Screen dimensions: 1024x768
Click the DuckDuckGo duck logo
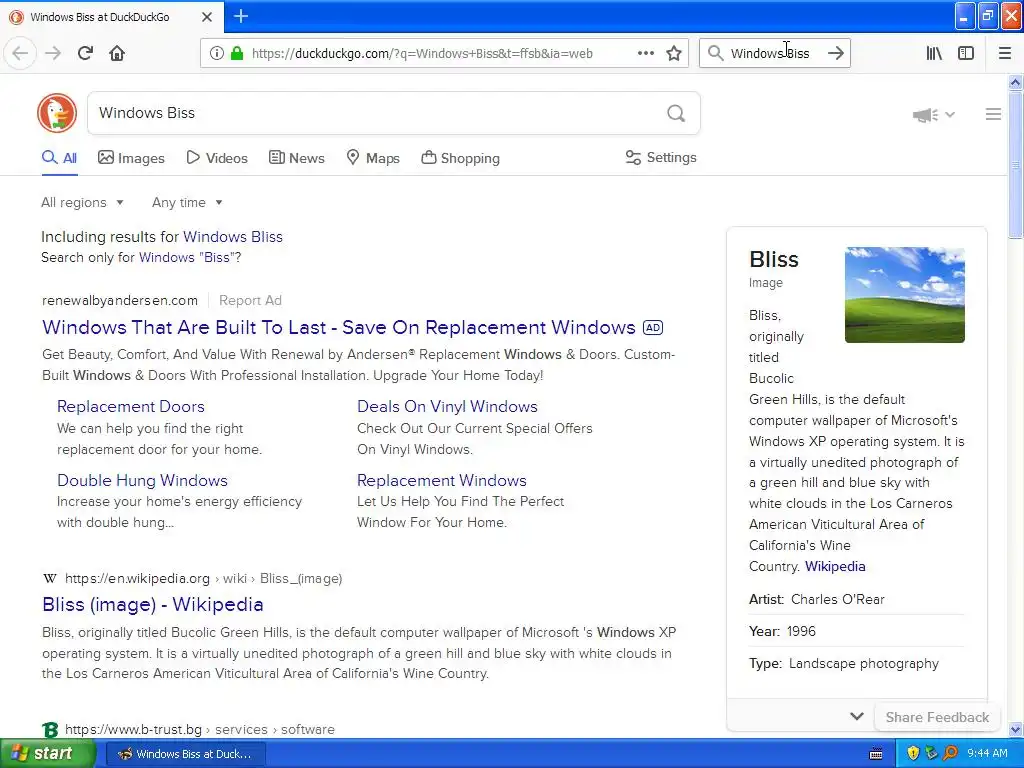pos(57,113)
